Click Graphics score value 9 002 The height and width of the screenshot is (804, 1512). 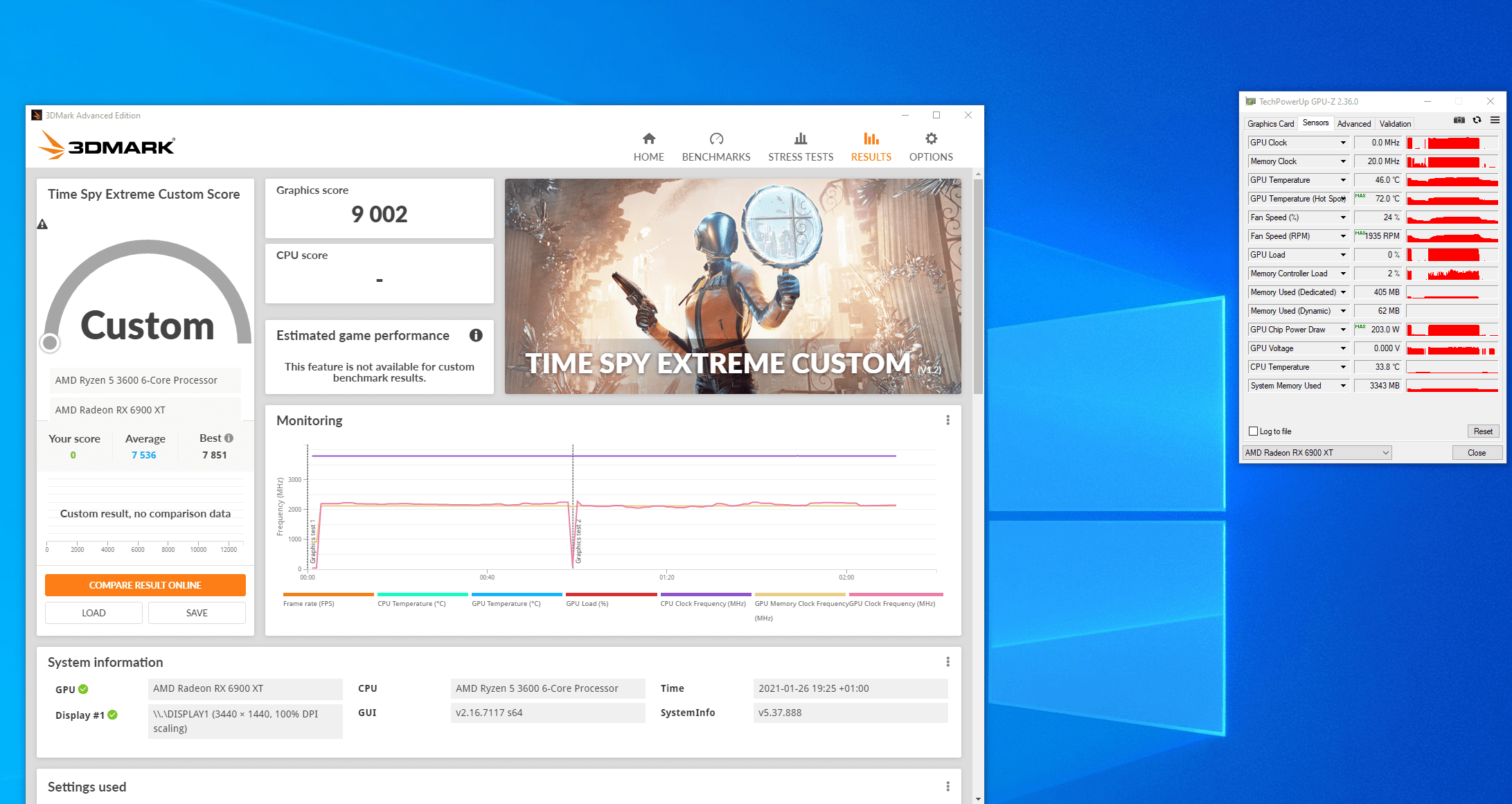(380, 215)
